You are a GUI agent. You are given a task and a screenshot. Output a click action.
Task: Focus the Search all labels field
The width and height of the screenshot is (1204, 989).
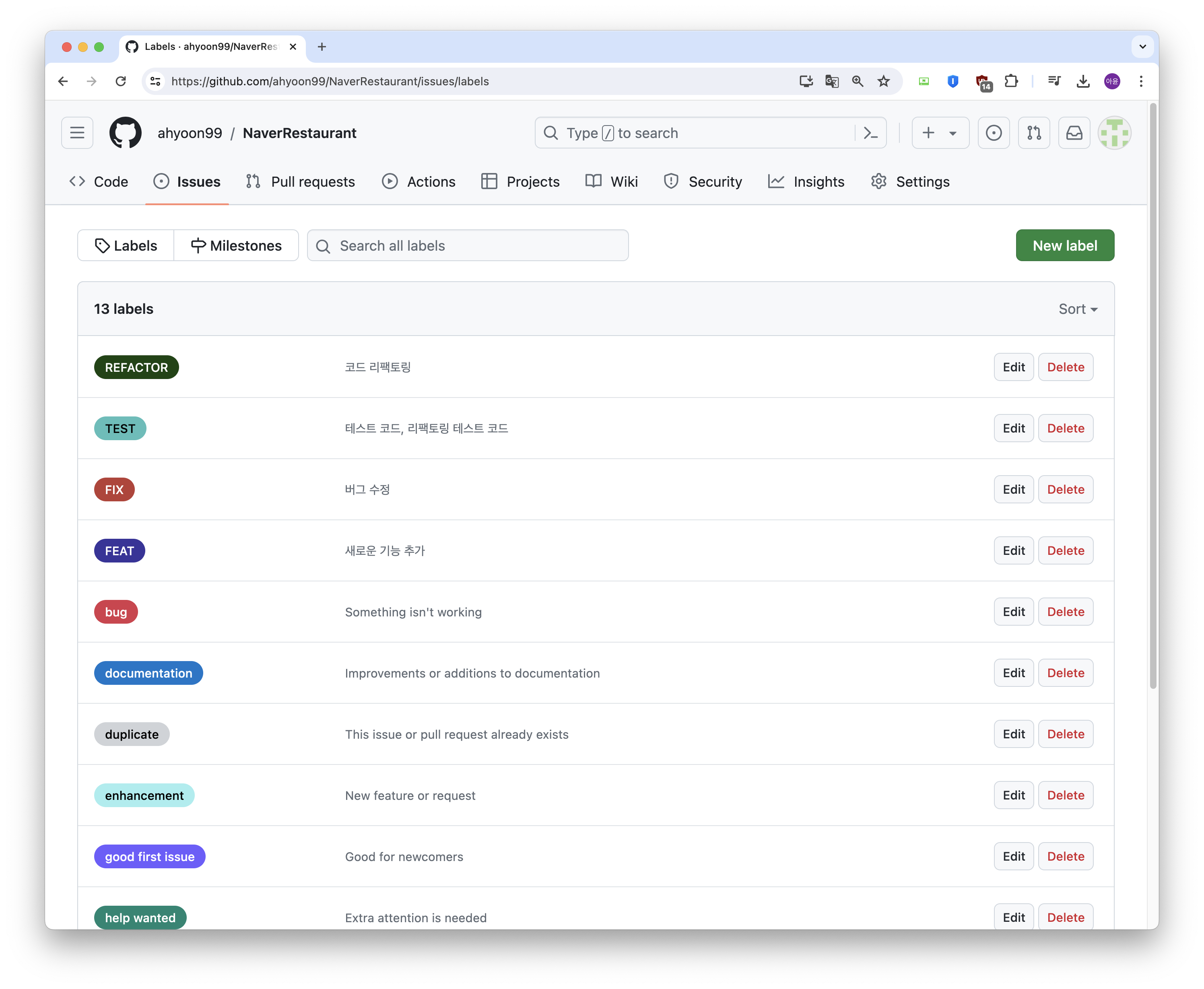(467, 246)
